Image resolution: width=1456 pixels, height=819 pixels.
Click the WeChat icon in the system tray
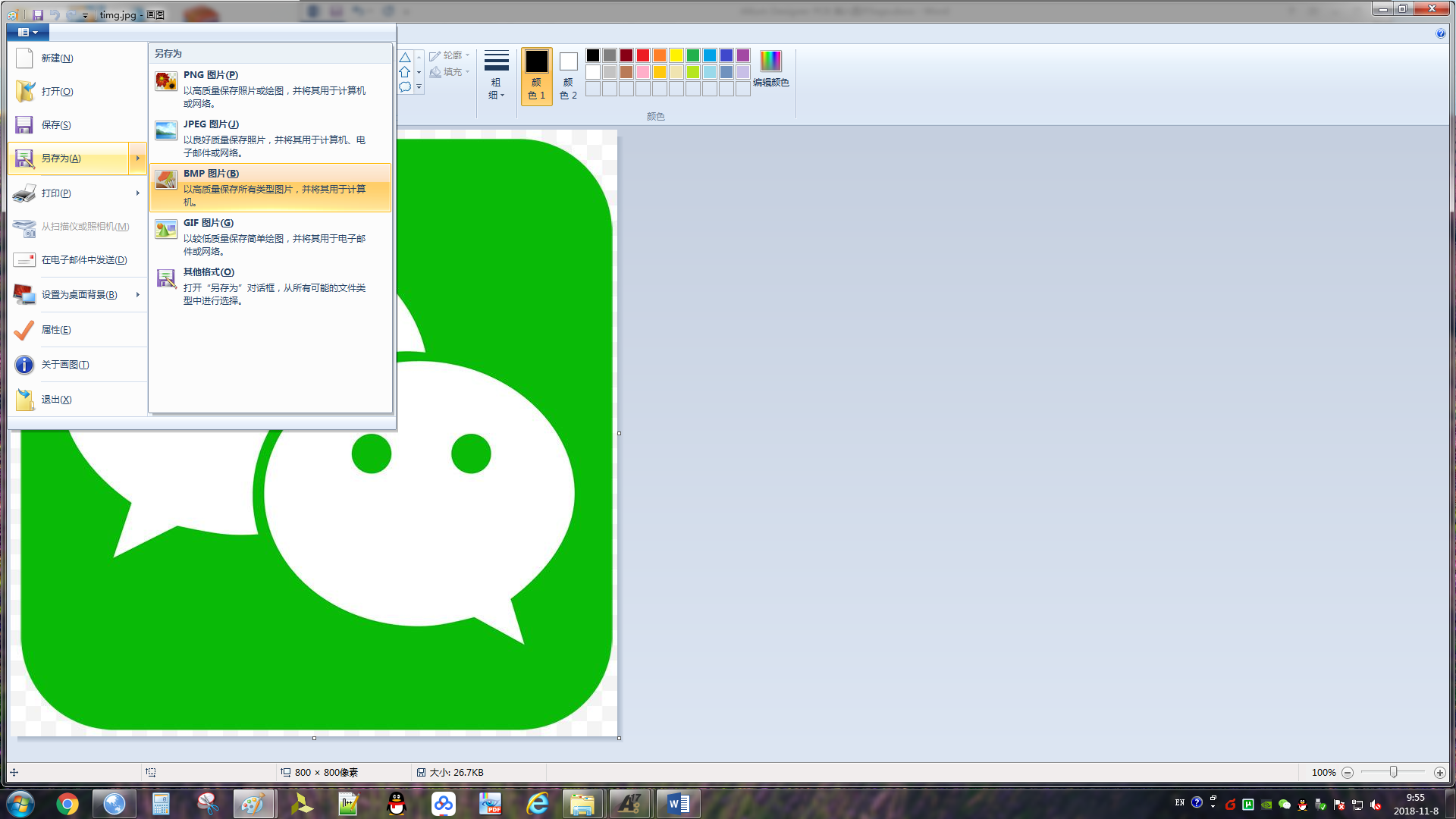(1284, 805)
